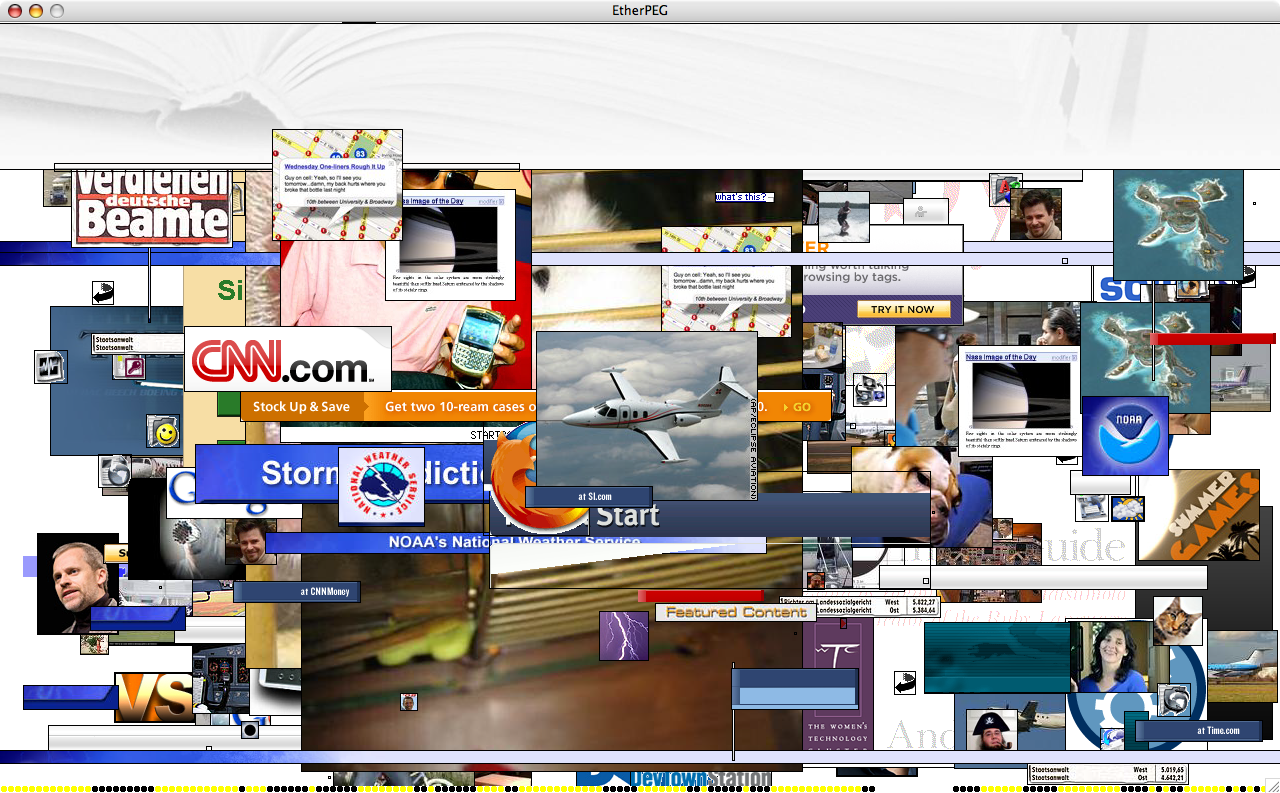Click the tiny white truck thumbnail

(57, 188)
